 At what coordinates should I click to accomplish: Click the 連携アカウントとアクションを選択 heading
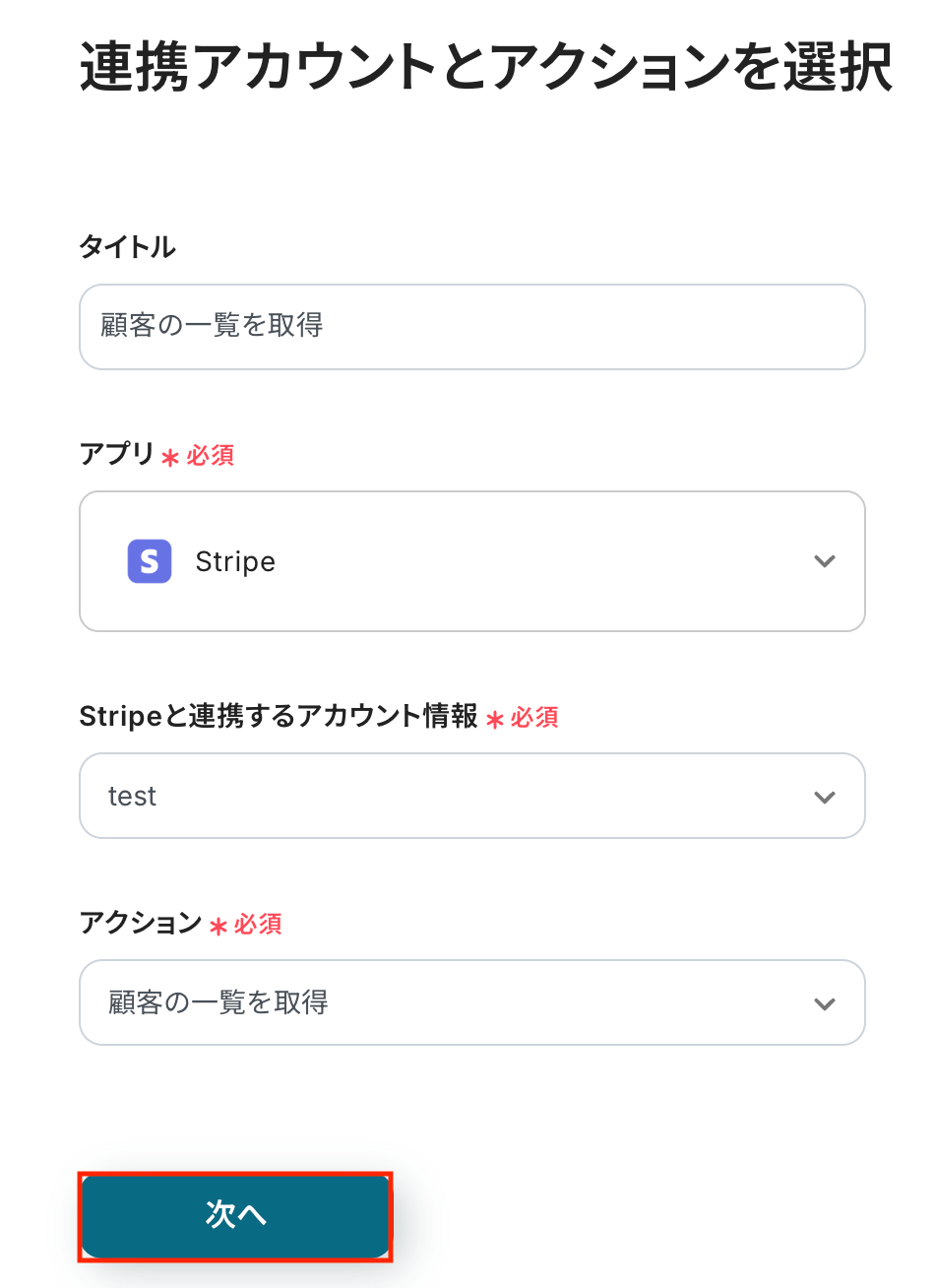point(486,67)
